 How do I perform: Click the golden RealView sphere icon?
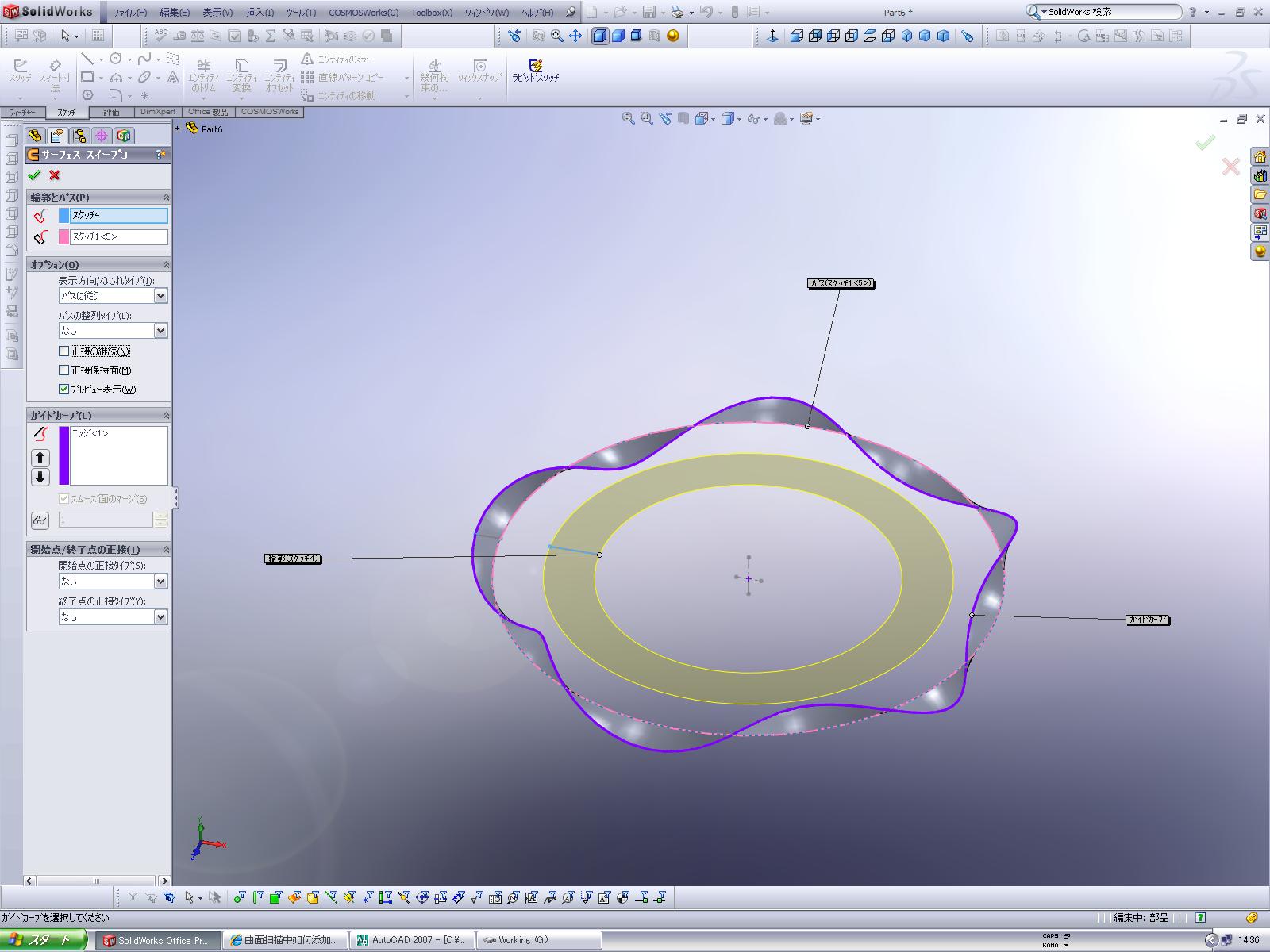(673, 36)
